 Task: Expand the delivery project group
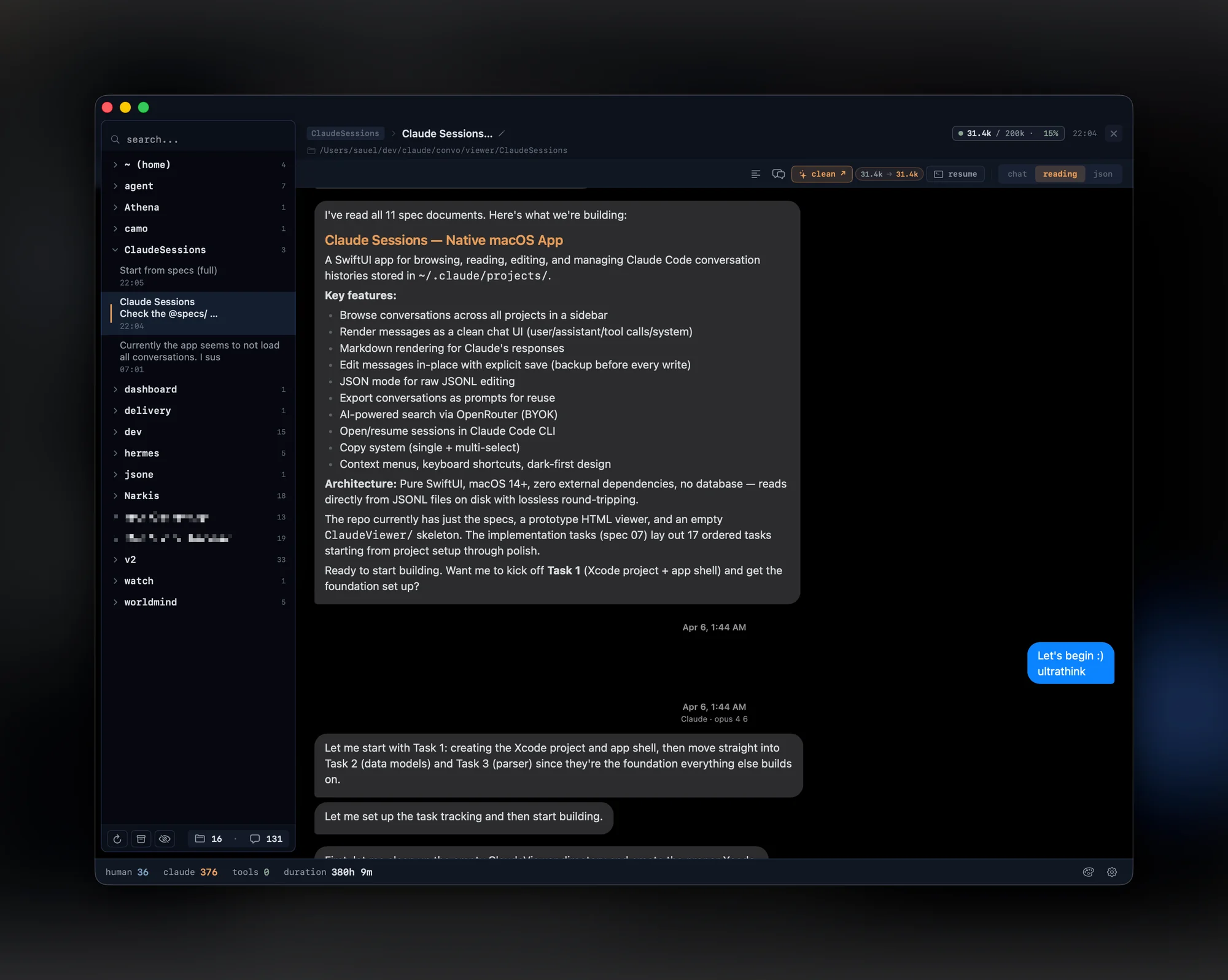[x=198, y=411]
